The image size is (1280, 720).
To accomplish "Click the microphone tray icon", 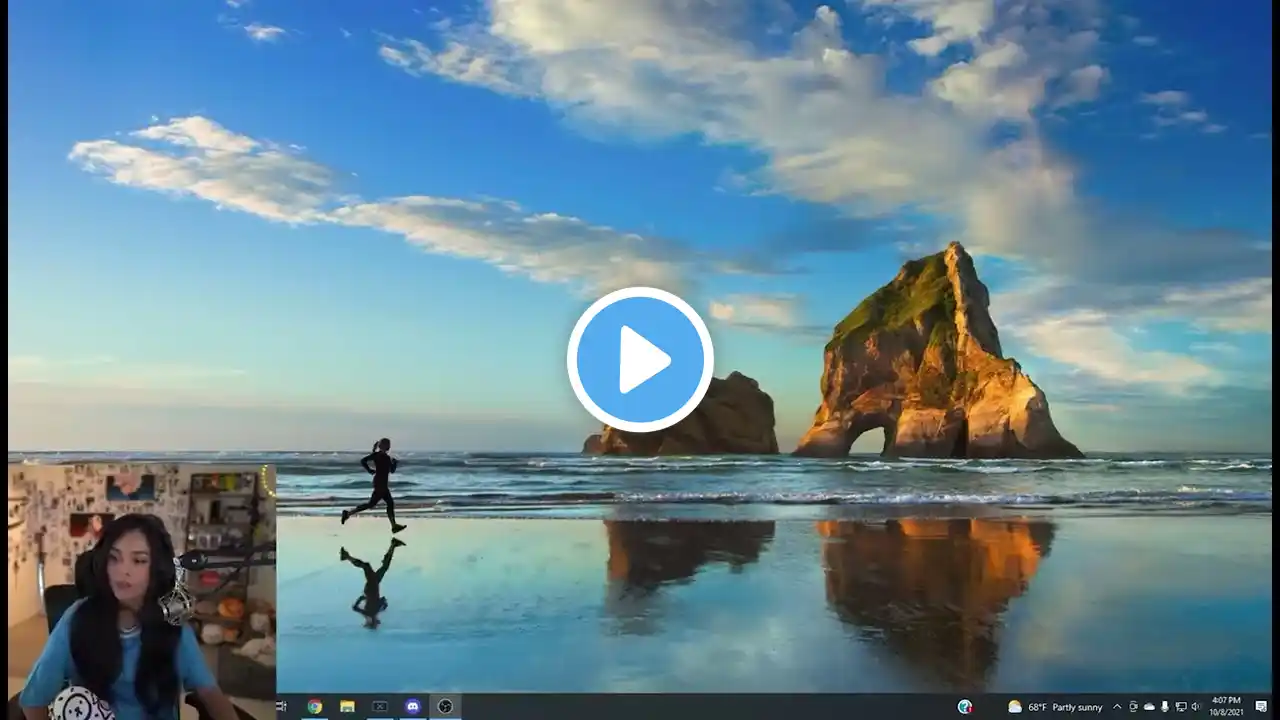I will click(x=1165, y=707).
